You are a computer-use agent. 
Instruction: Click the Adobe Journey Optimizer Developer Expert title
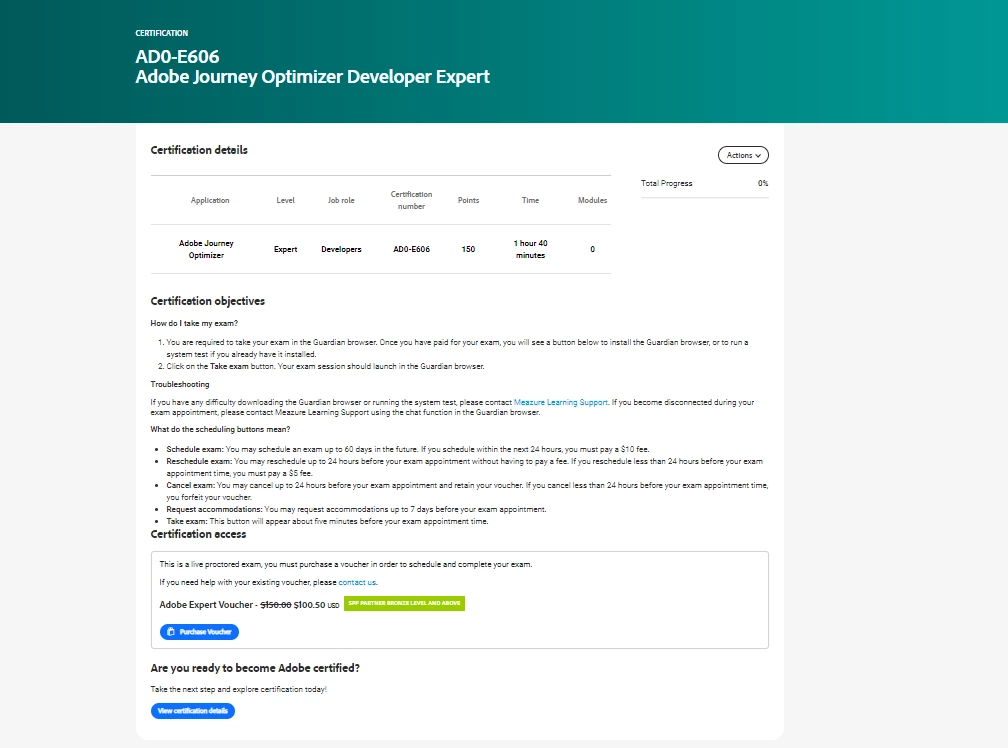[312, 76]
